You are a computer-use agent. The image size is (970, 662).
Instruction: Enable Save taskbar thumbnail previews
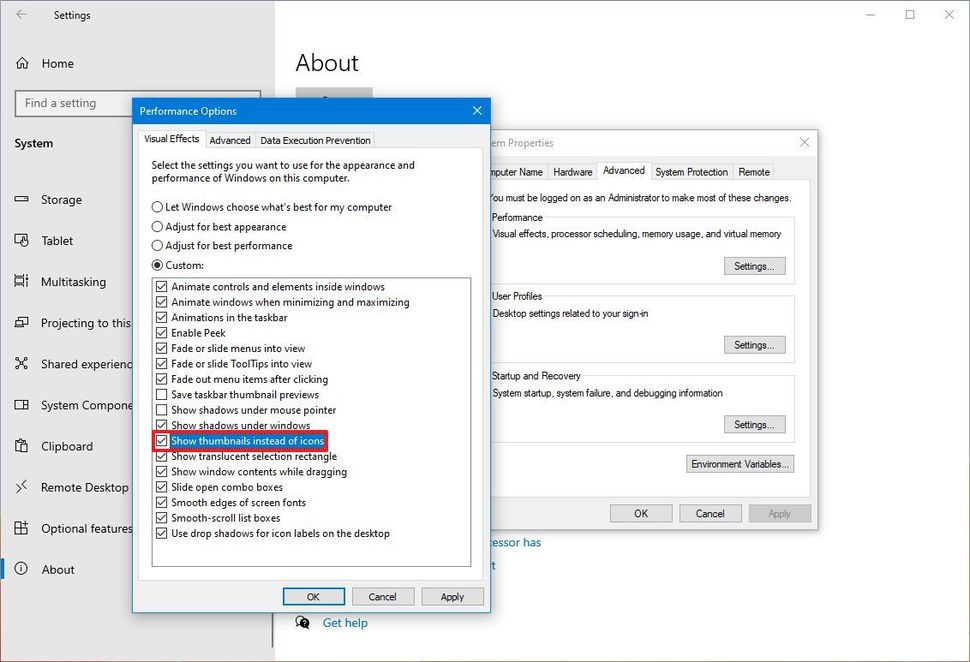[x=162, y=394]
